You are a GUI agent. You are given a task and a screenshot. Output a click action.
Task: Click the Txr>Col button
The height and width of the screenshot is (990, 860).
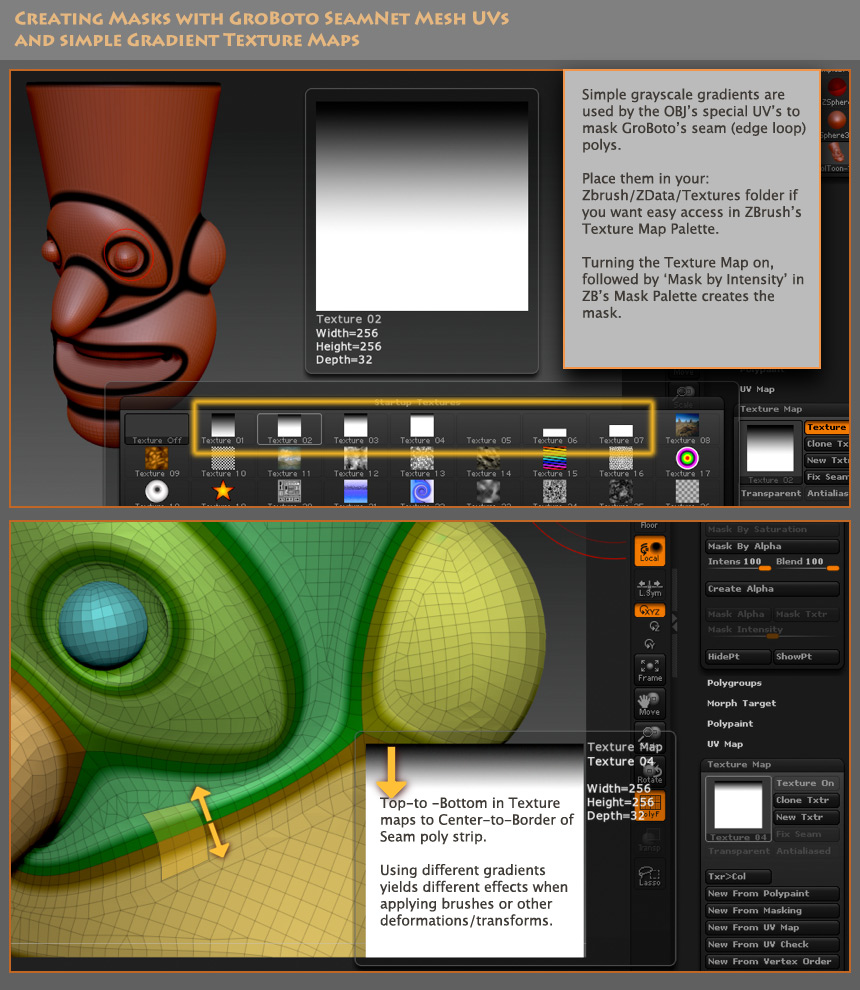[738, 876]
